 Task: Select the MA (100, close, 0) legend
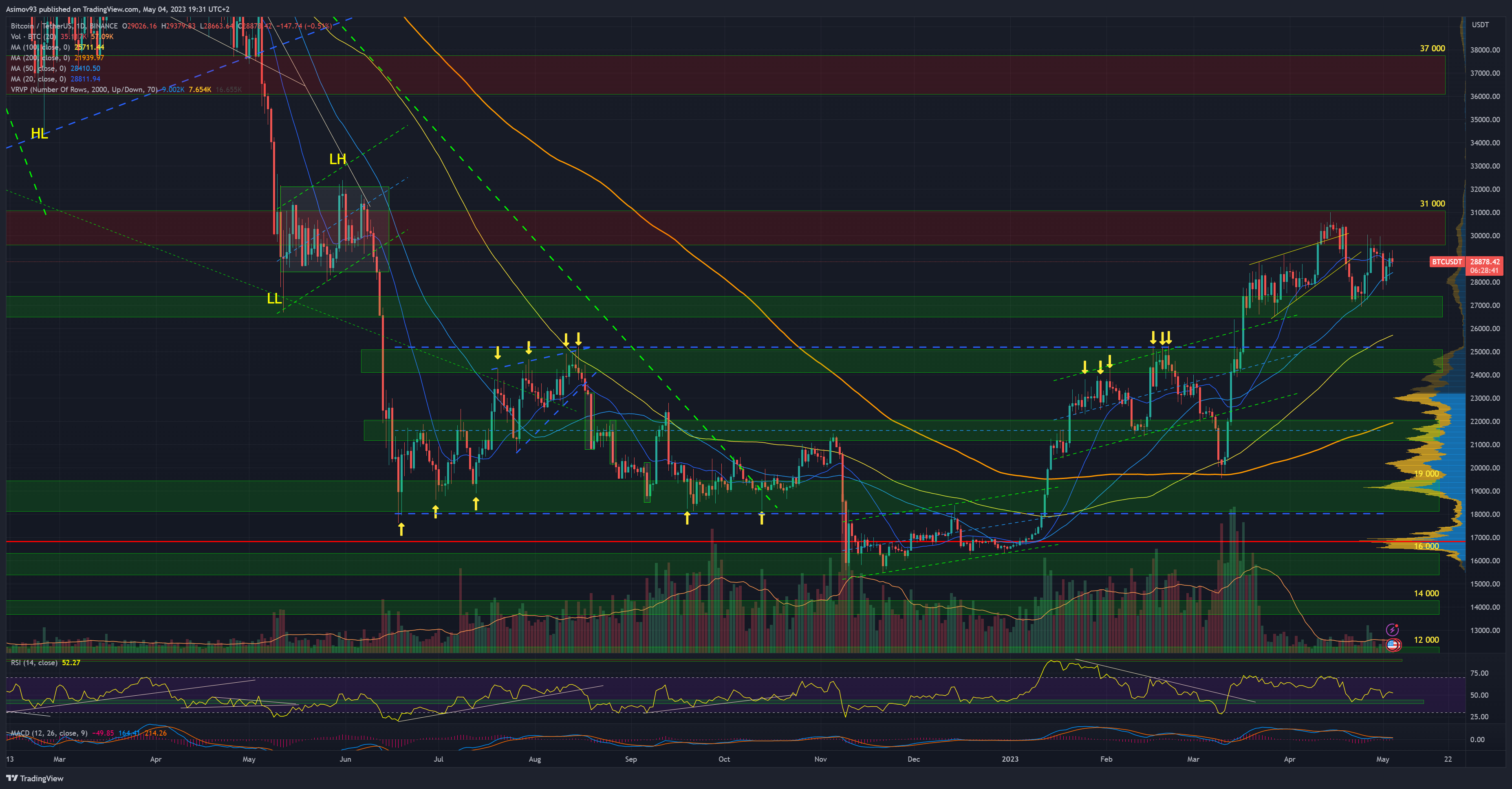(x=40, y=47)
